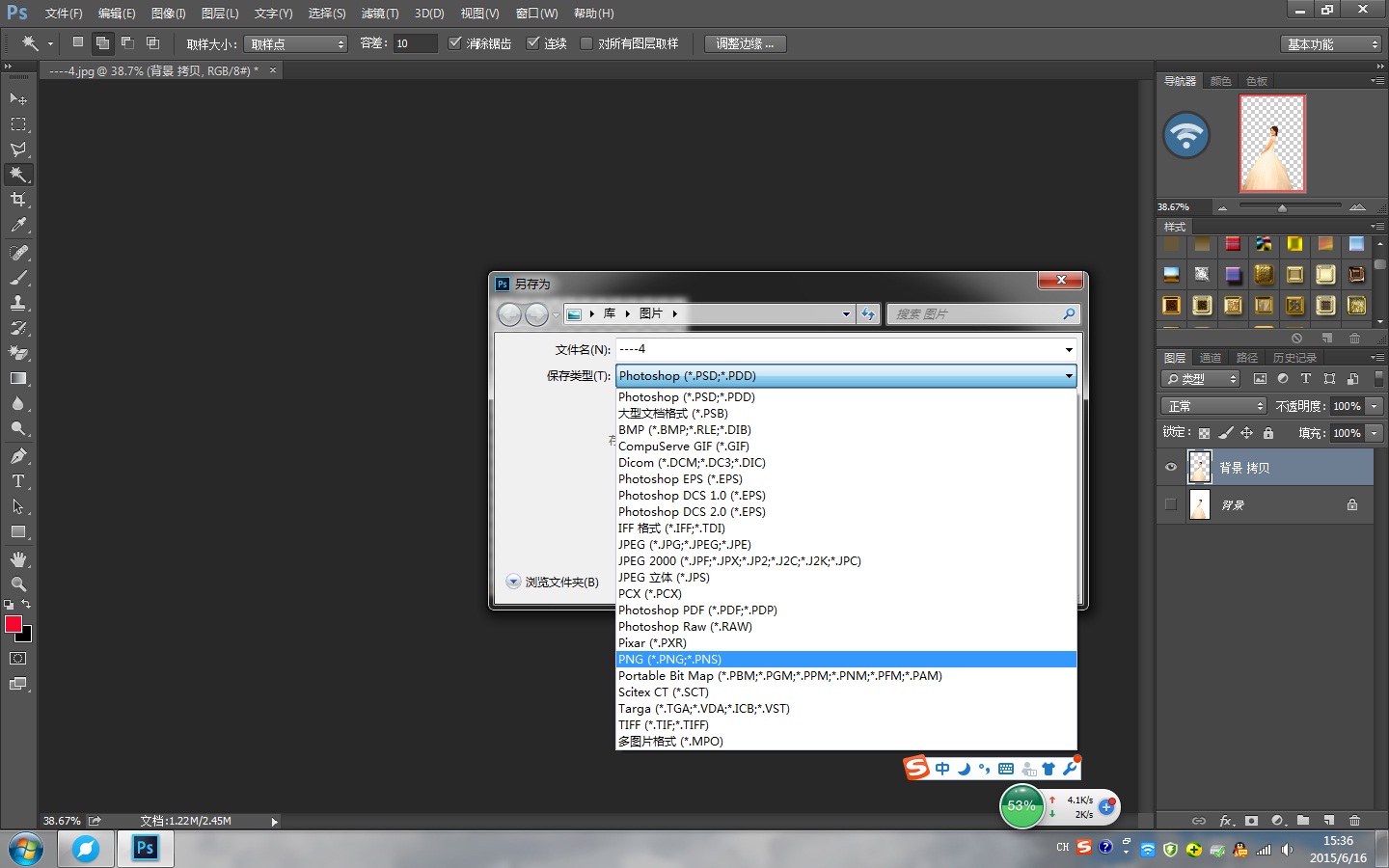
Task: Open the layer fill dropdown arrow
Action: (1375, 433)
